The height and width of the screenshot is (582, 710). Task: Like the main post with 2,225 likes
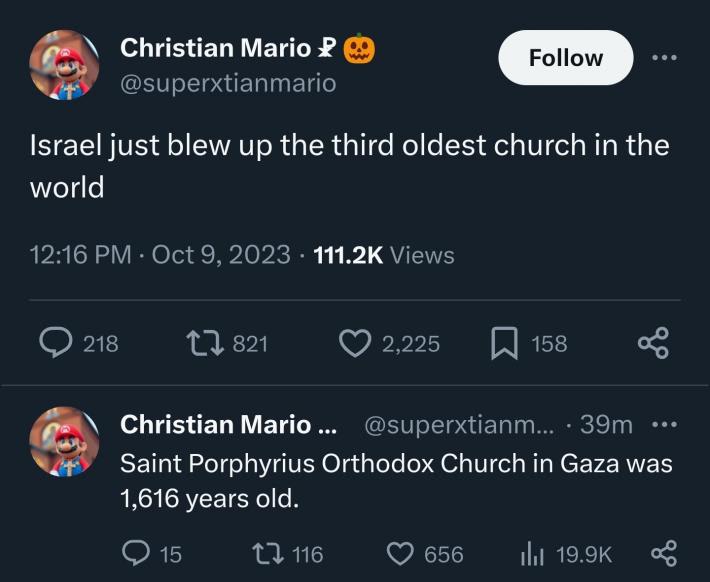click(355, 344)
